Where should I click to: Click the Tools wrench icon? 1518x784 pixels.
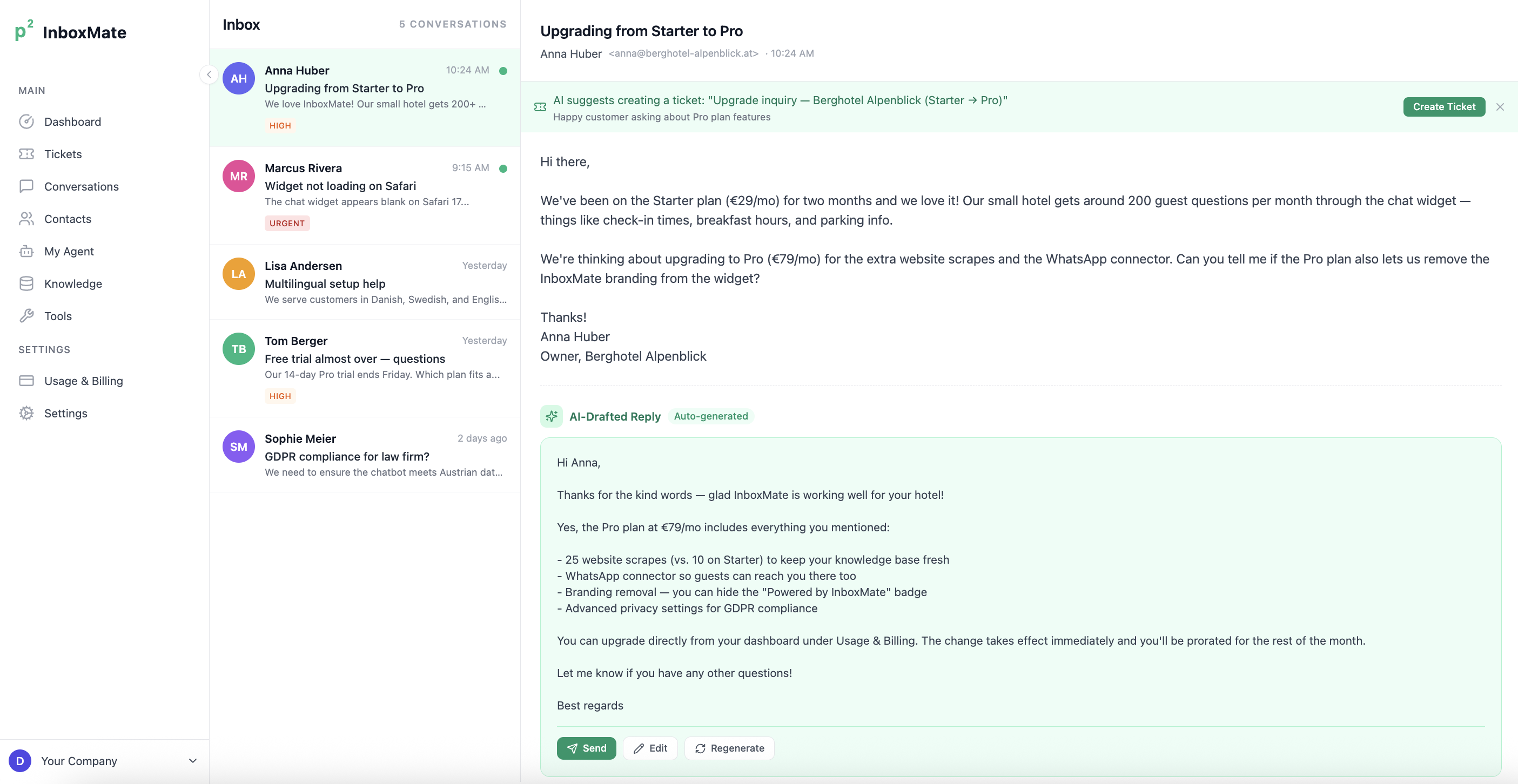pos(27,316)
